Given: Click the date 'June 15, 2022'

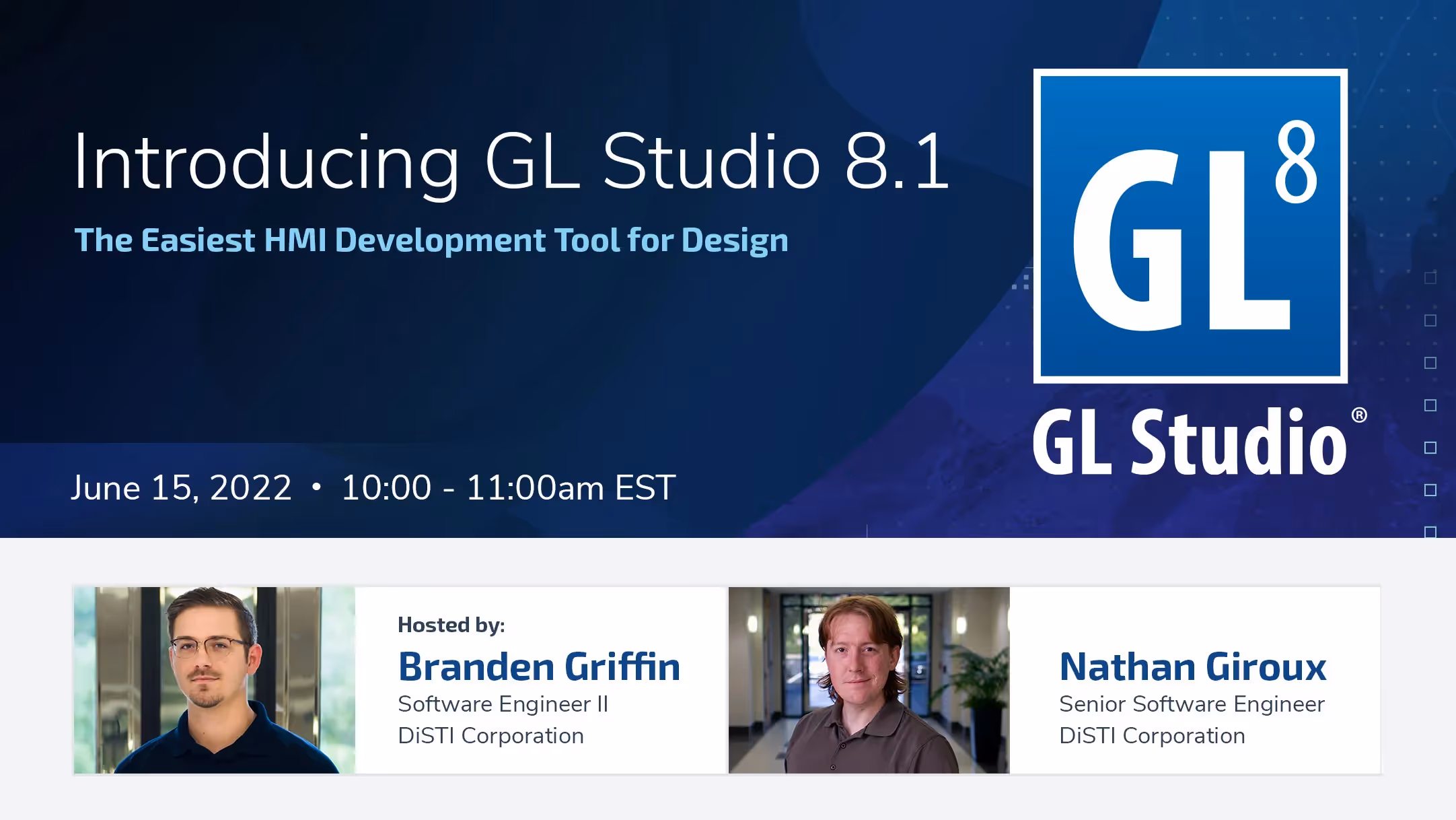Looking at the screenshot, I should (x=182, y=487).
